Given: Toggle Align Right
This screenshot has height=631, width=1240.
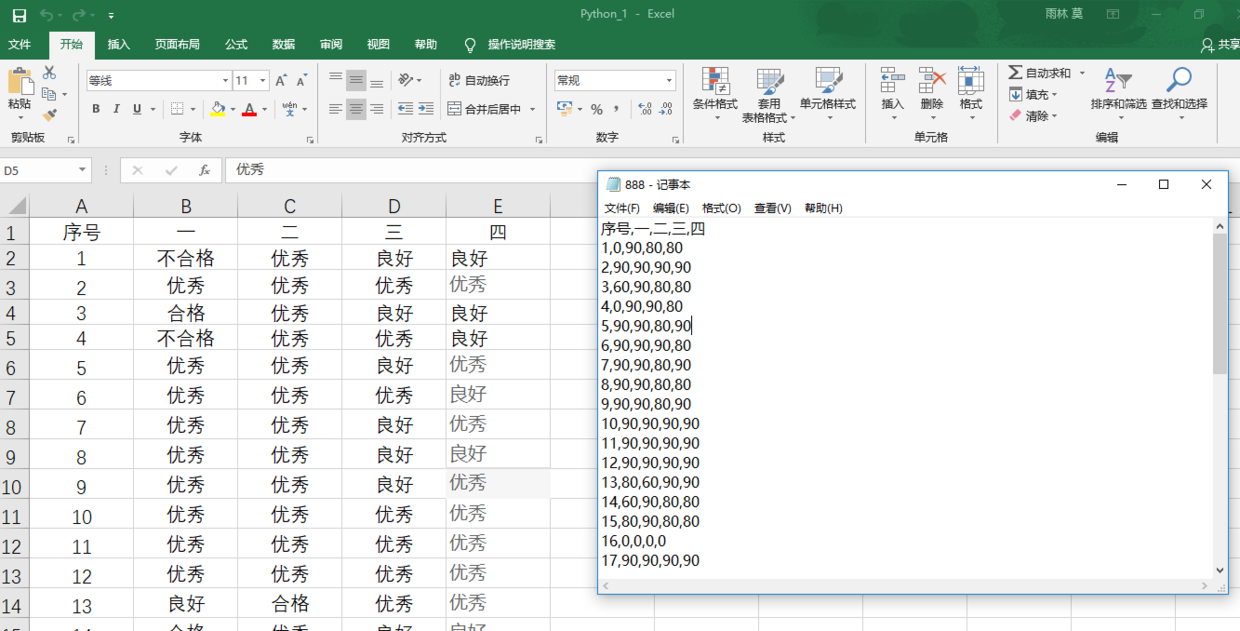Looking at the screenshot, I should [376, 109].
